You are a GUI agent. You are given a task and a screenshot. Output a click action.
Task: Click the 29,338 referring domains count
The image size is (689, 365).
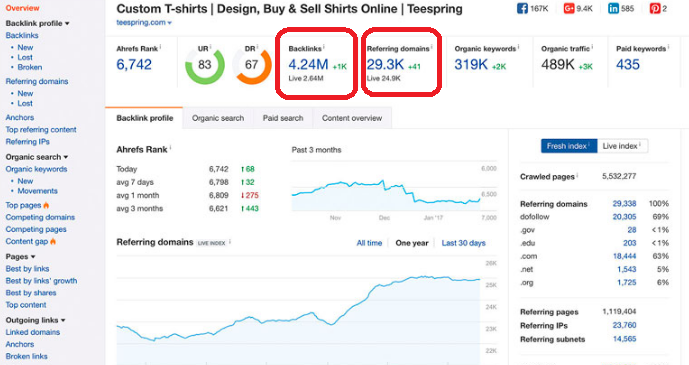[x=624, y=204]
